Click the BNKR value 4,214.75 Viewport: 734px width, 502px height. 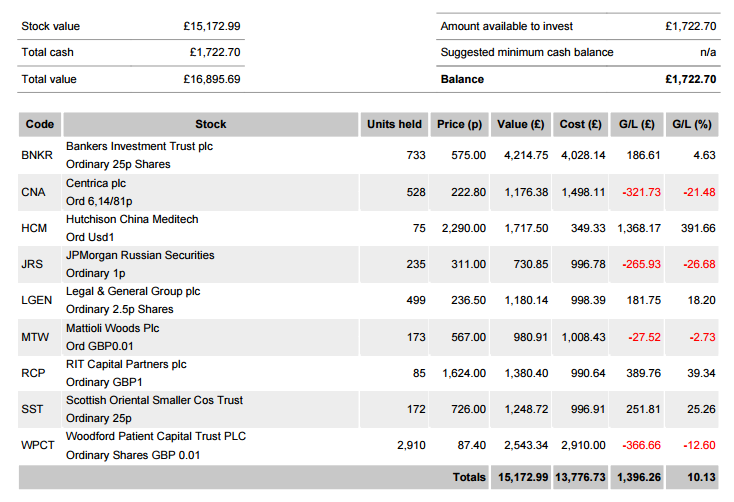click(x=526, y=155)
